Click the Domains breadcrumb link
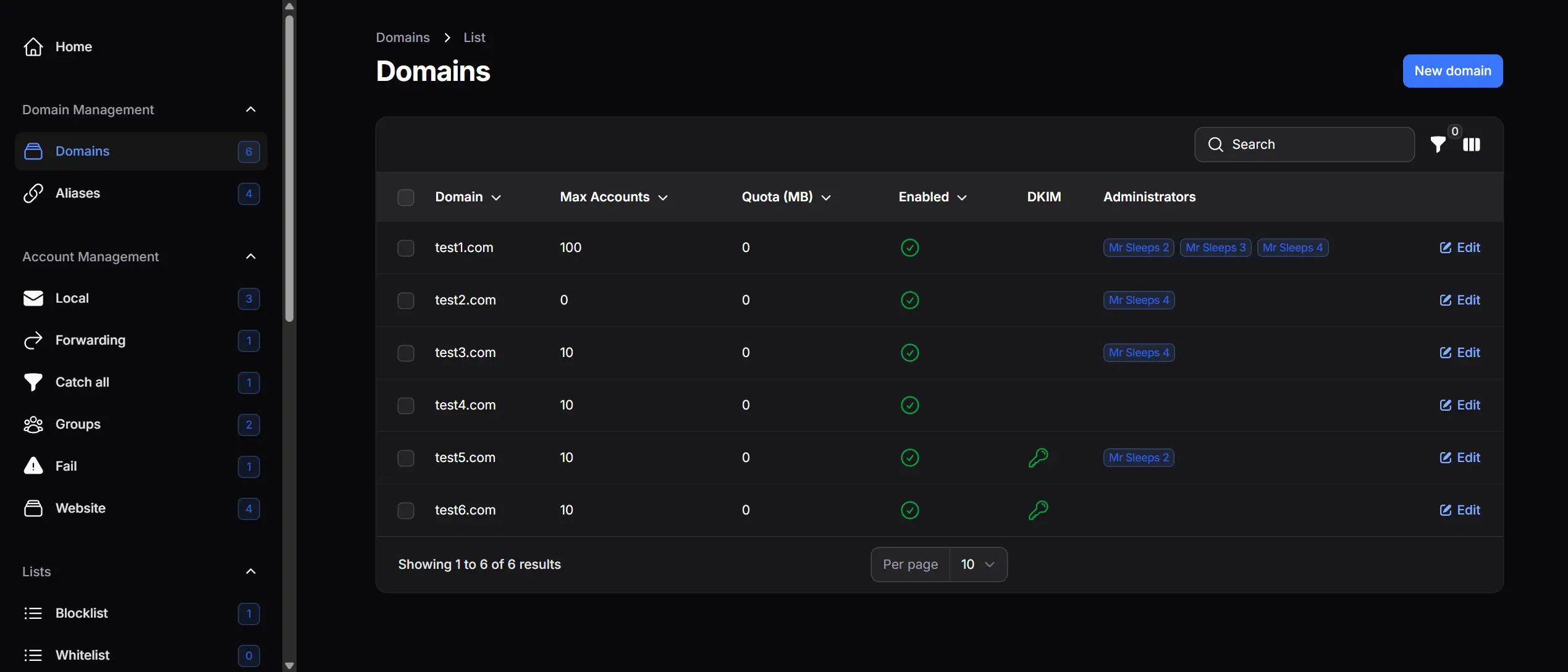Image resolution: width=1568 pixels, height=672 pixels. point(403,38)
